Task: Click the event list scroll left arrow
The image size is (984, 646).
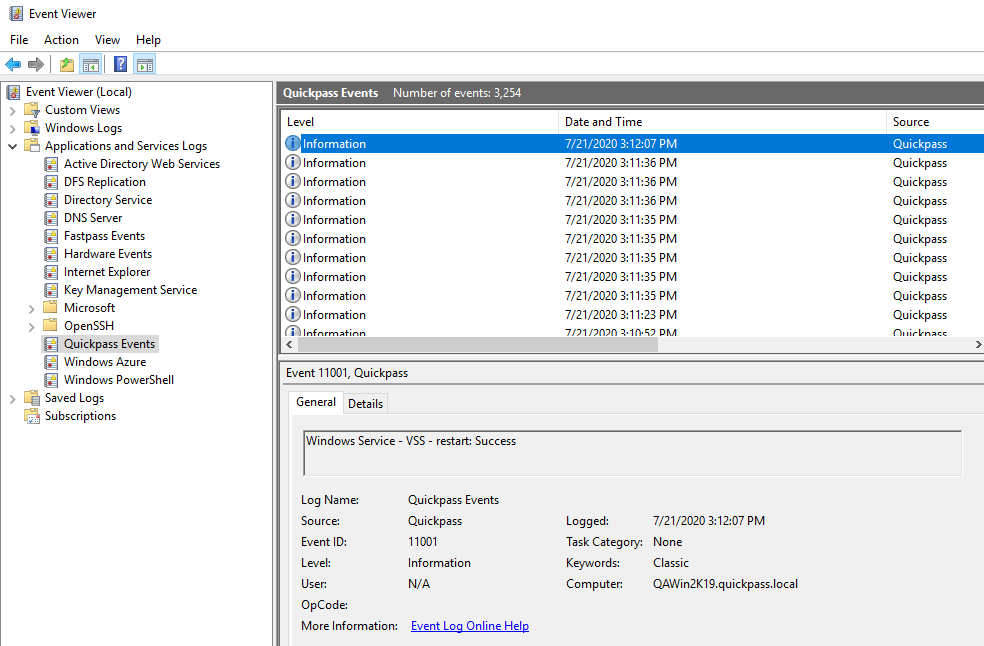Action: tap(289, 345)
